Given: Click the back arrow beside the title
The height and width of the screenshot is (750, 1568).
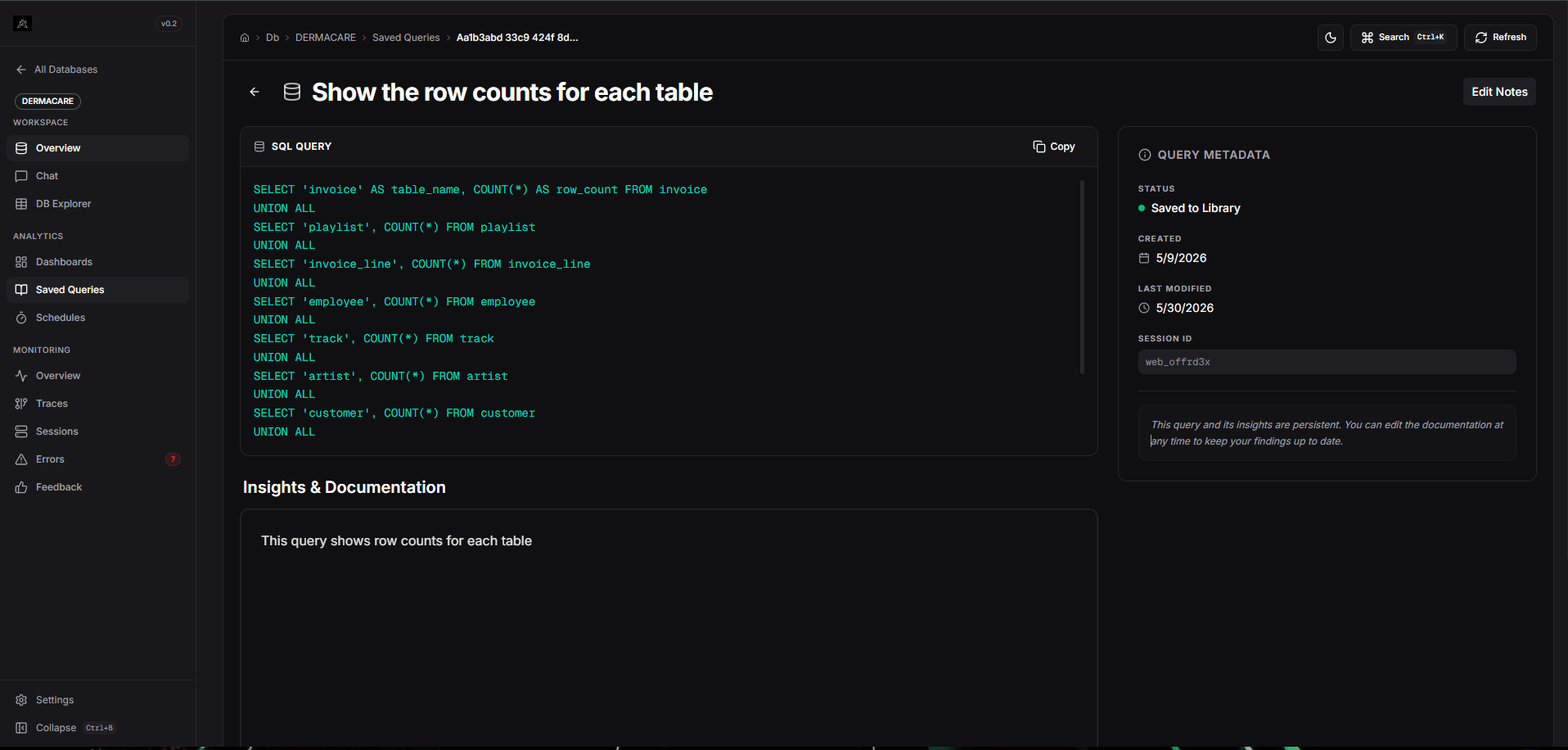Looking at the screenshot, I should pyautogui.click(x=255, y=92).
